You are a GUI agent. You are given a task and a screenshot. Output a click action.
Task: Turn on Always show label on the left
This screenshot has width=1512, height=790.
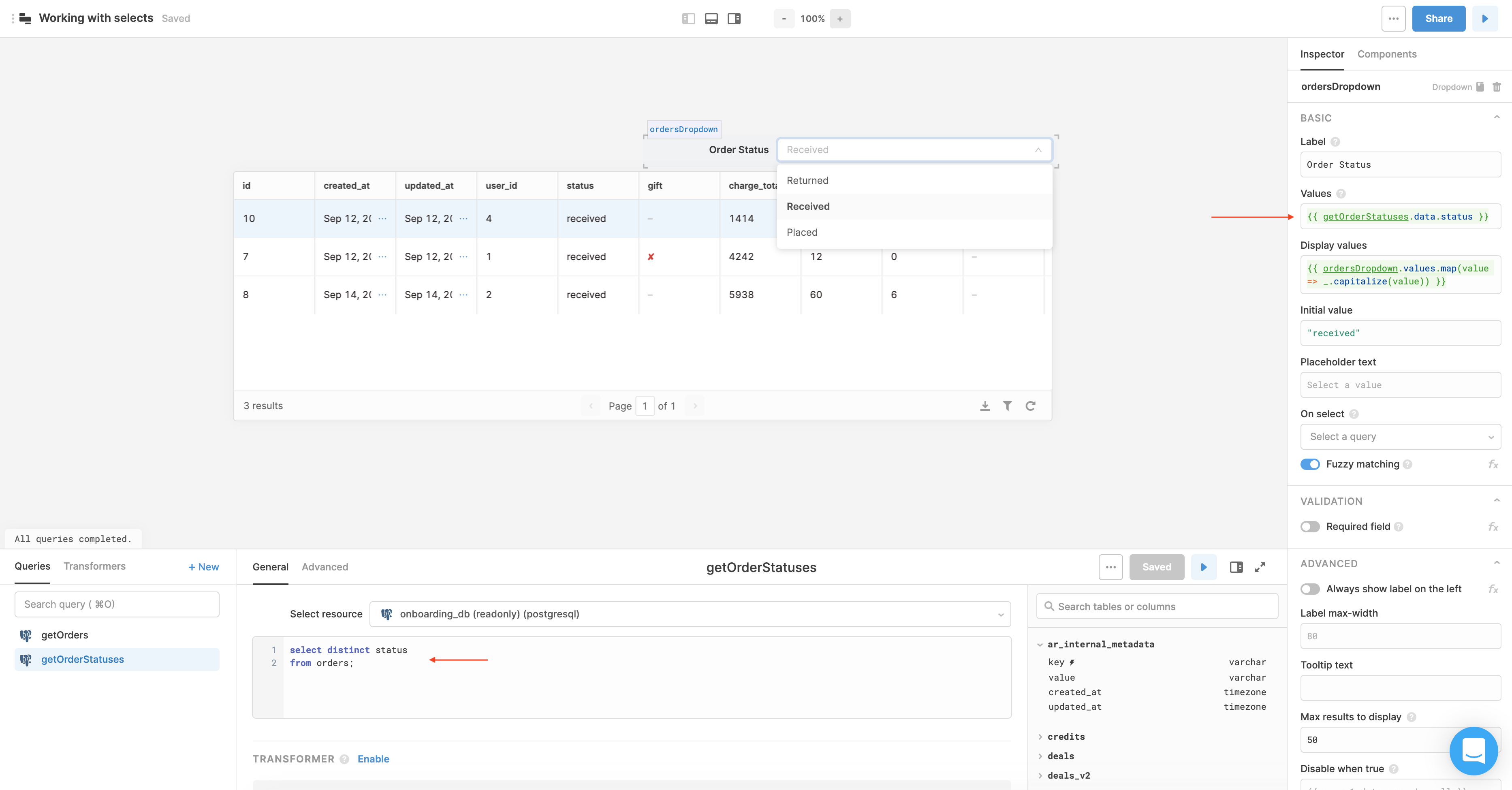1309,589
